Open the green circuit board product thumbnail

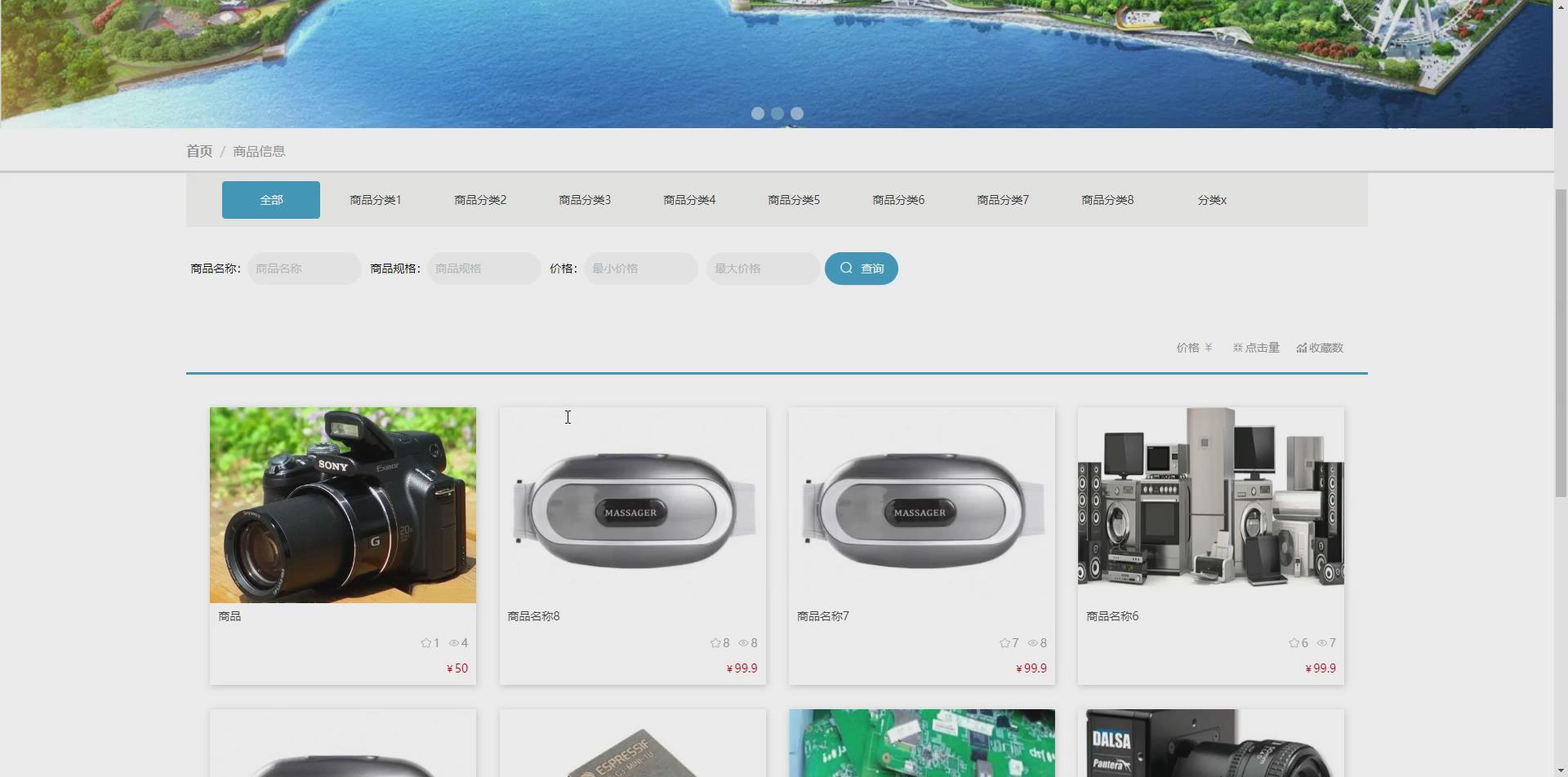click(x=922, y=744)
